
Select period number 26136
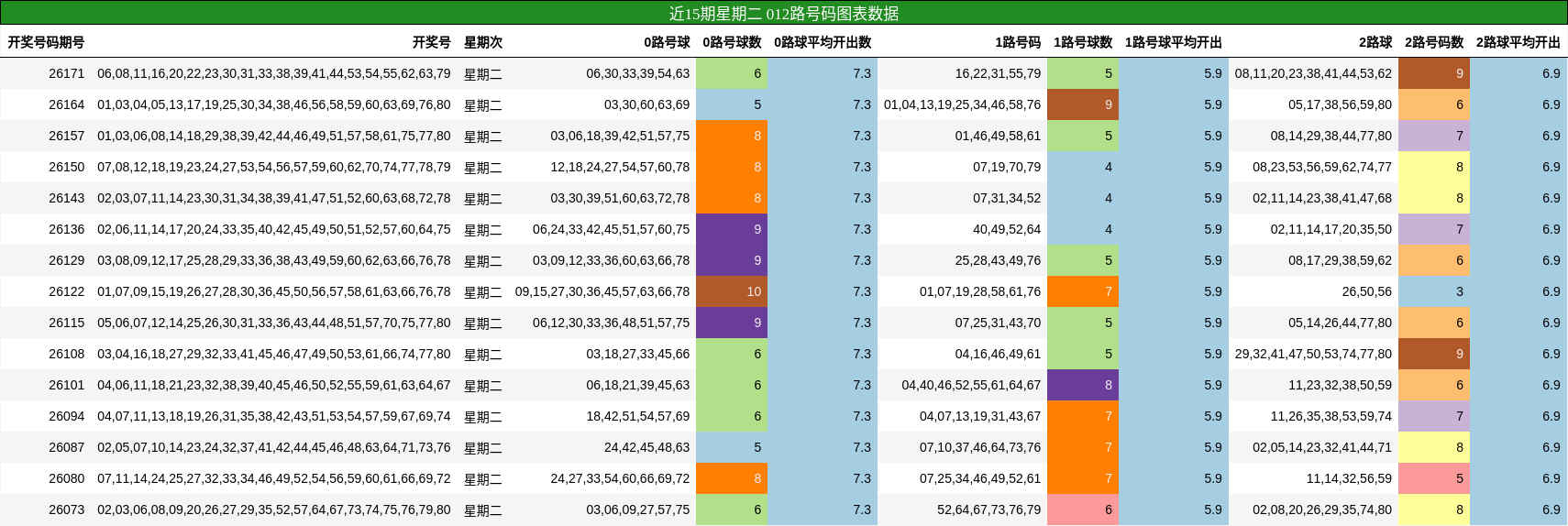tap(66, 229)
